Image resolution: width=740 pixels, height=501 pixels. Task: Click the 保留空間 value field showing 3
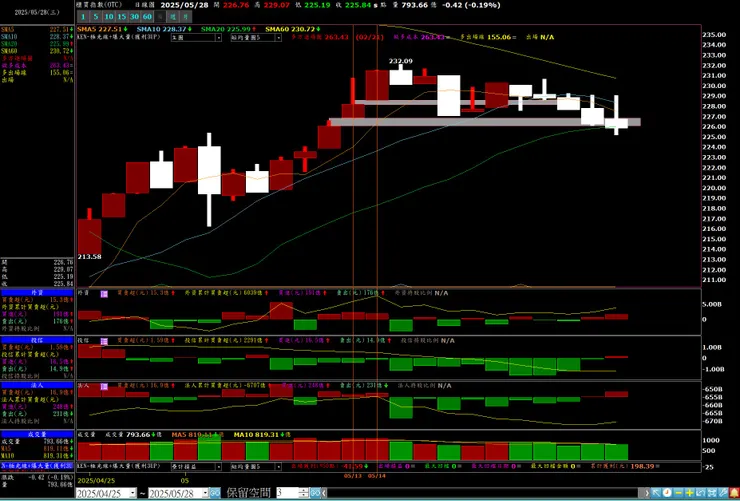click(287, 493)
